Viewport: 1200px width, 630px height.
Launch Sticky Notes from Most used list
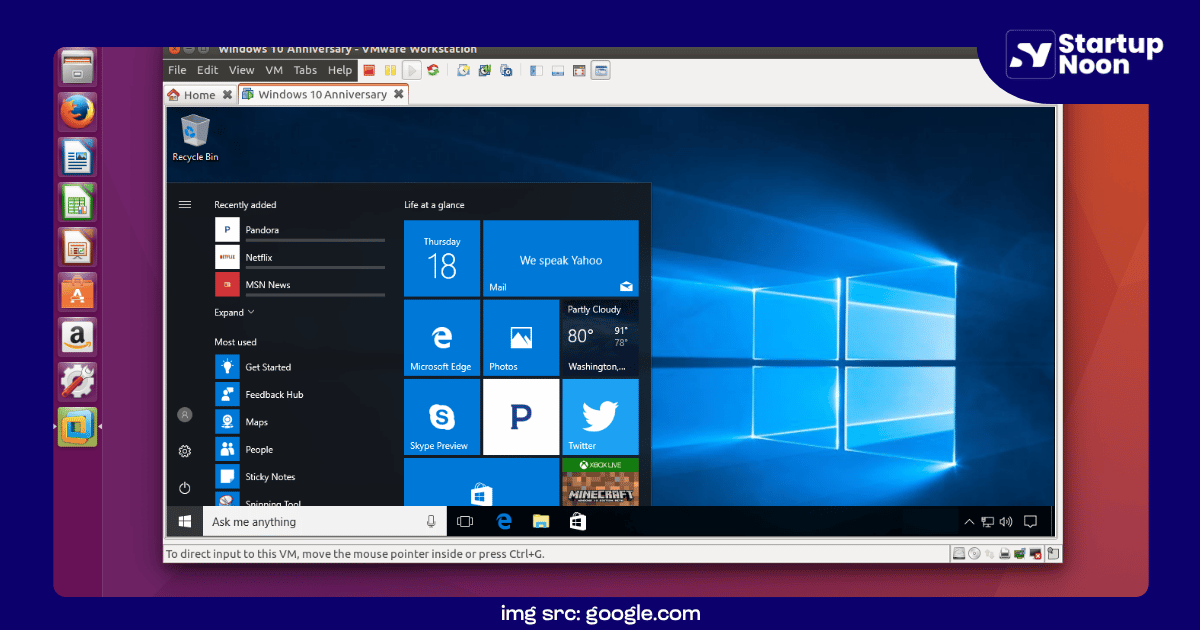coord(269,477)
